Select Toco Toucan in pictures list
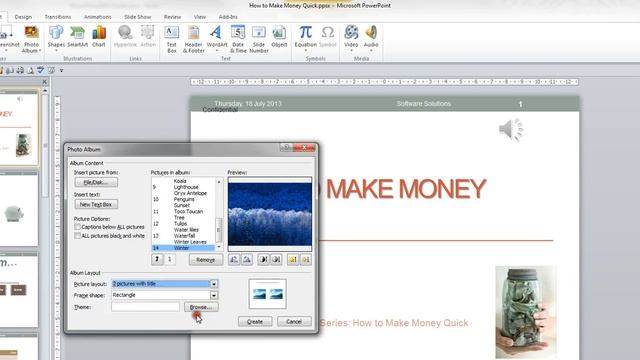 (x=188, y=211)
